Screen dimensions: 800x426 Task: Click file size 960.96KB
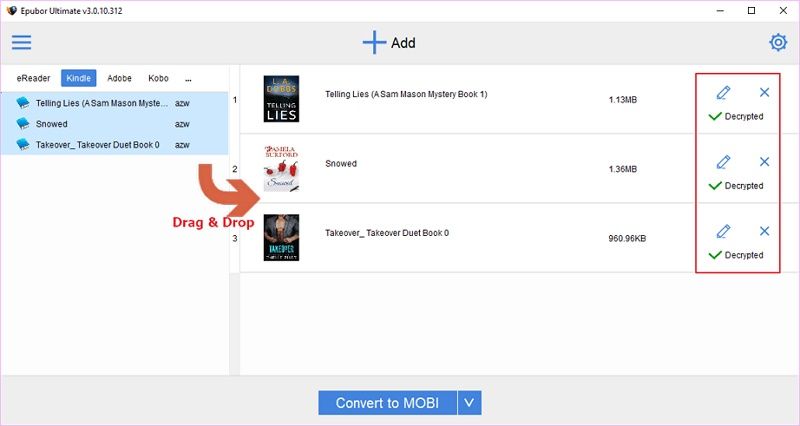pos(627,239)
